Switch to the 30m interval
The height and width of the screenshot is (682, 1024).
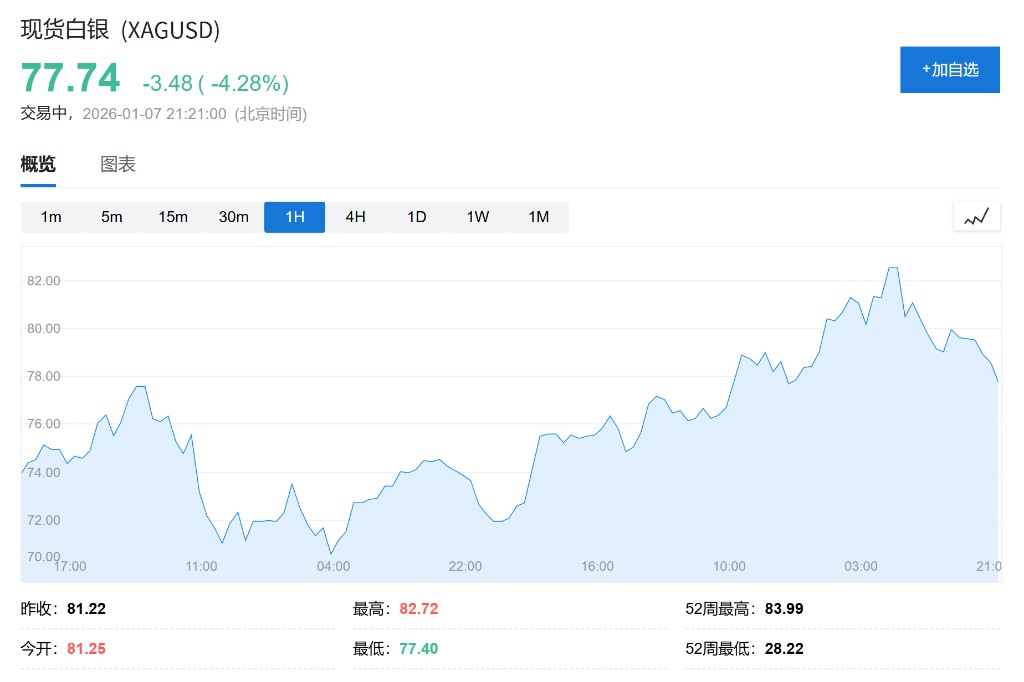[234, 217]
